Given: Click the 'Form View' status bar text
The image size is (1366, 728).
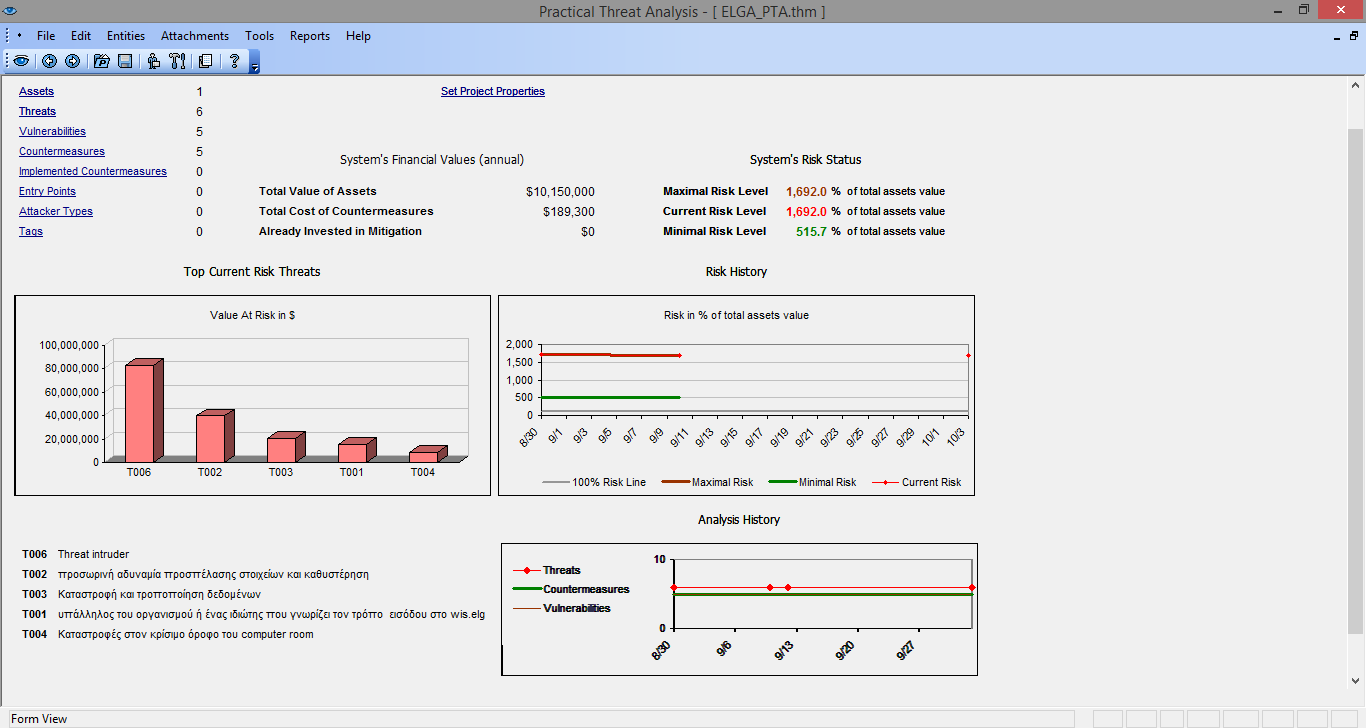Looking at the screenshot, I should point(39,719).
